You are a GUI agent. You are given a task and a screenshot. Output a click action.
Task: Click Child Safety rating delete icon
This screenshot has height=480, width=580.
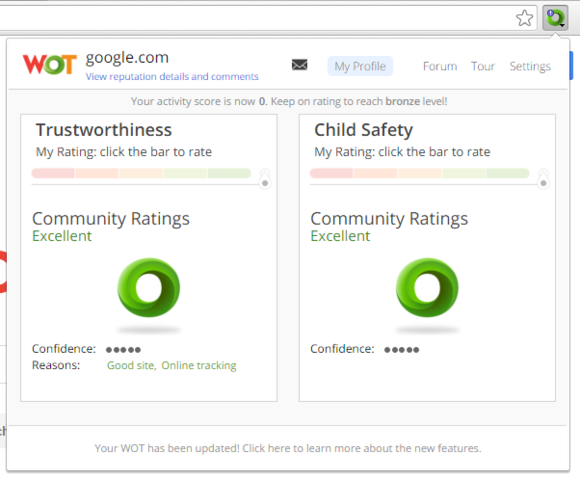(543, 179)
